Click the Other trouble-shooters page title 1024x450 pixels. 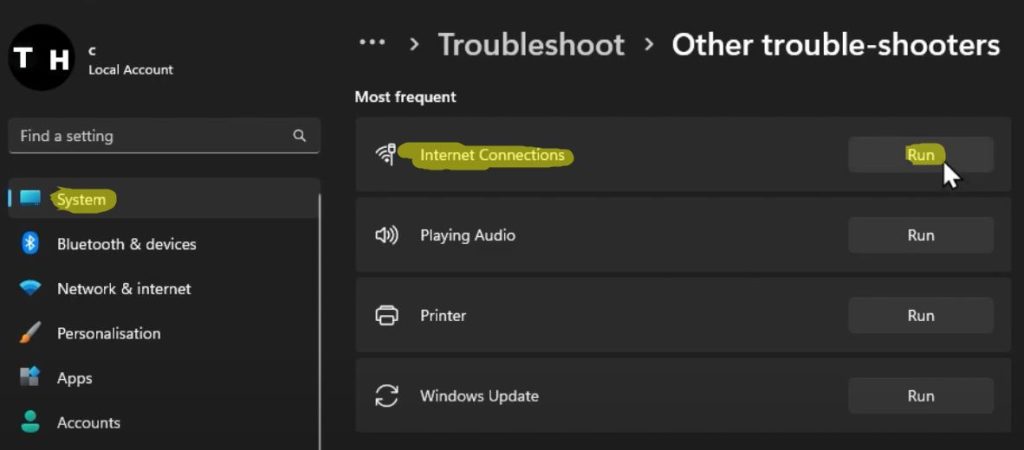[x=836, y=45]
